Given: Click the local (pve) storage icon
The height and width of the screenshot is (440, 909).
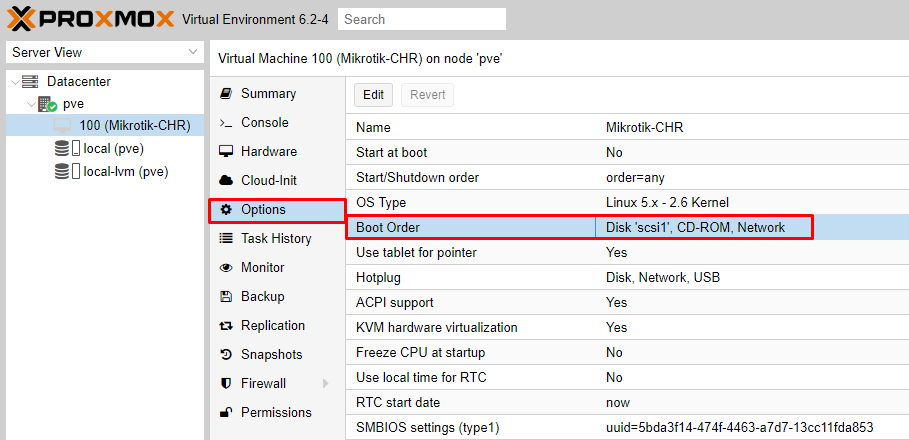Looking at the screenshot, I should tap(67, 149).
